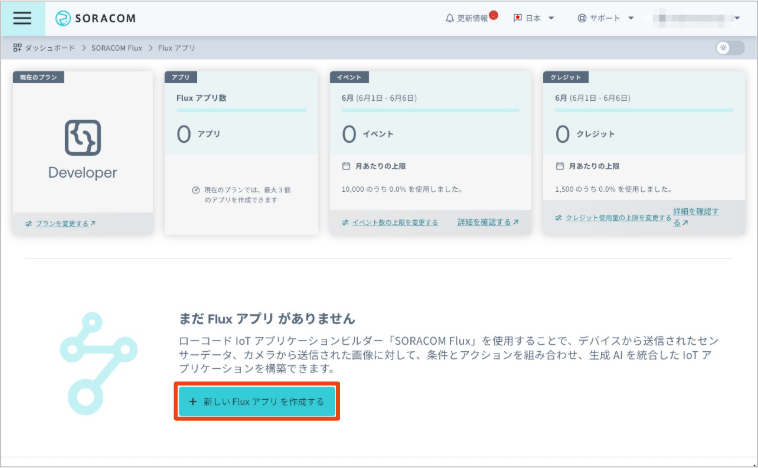Click the 0 アプリ count
The image size is (758, 468).
click(198, 134)
